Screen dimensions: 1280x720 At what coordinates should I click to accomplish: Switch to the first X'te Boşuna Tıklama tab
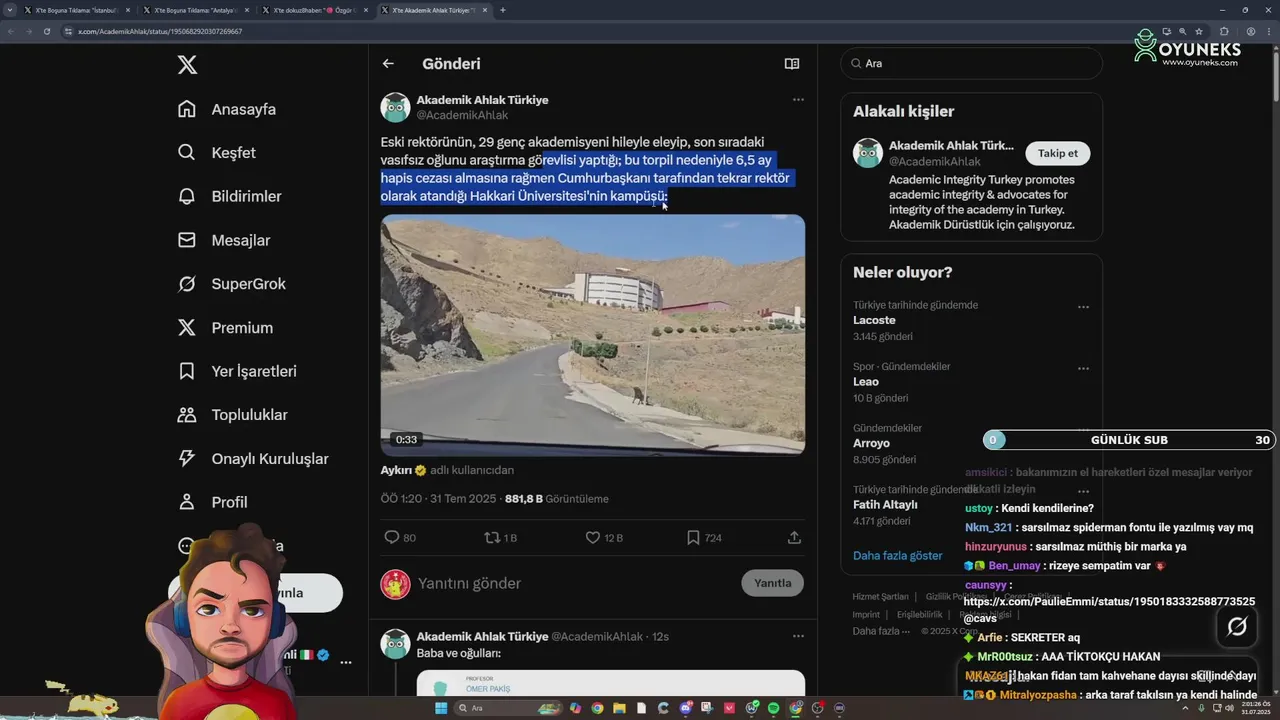coord(76,10)
